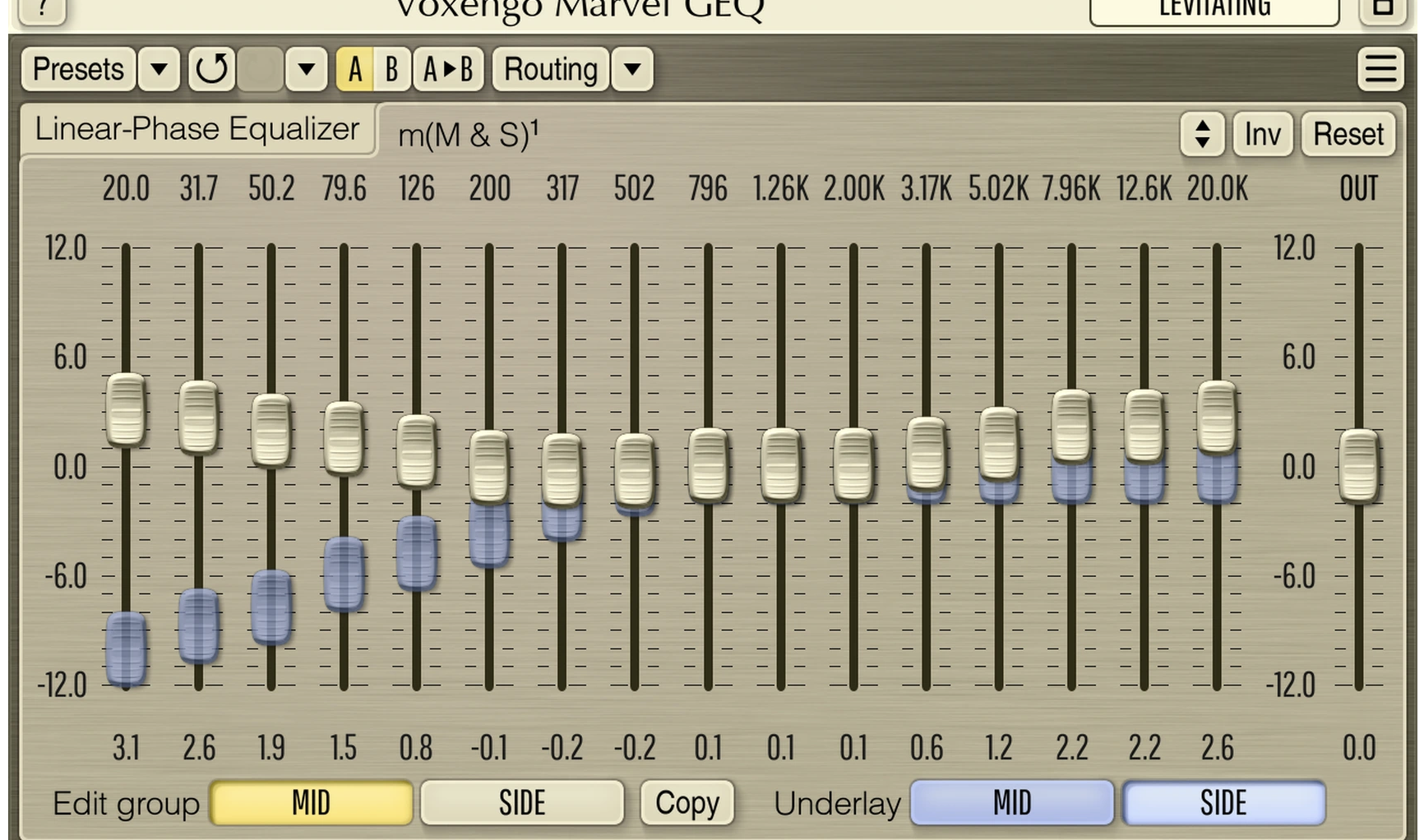Click the Copy button
Viewport: 1424px width, 840px height.
click(687, 803)
